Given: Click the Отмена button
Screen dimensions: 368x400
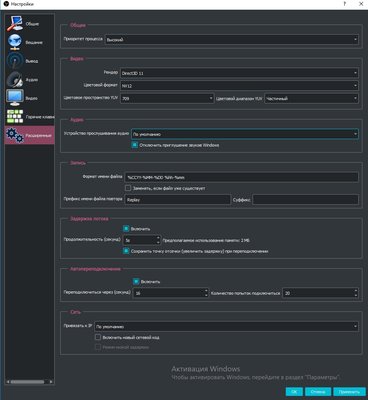Looking at the screenshot, I should point(318,392).
